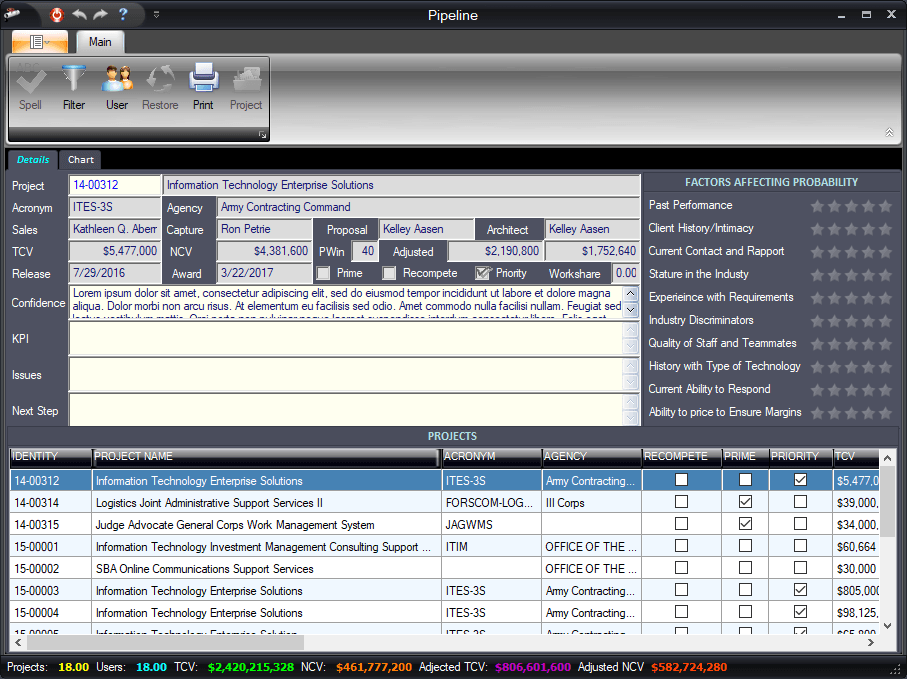Sort by the PROJECT NAME column header

(x=265, y=457)
